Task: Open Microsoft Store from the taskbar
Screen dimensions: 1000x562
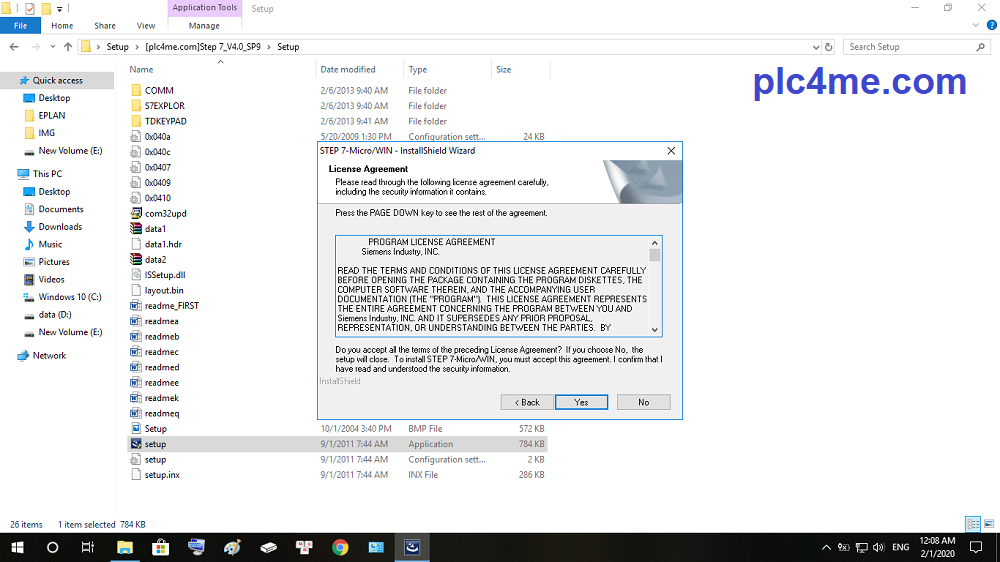Action: click(160, 547)
